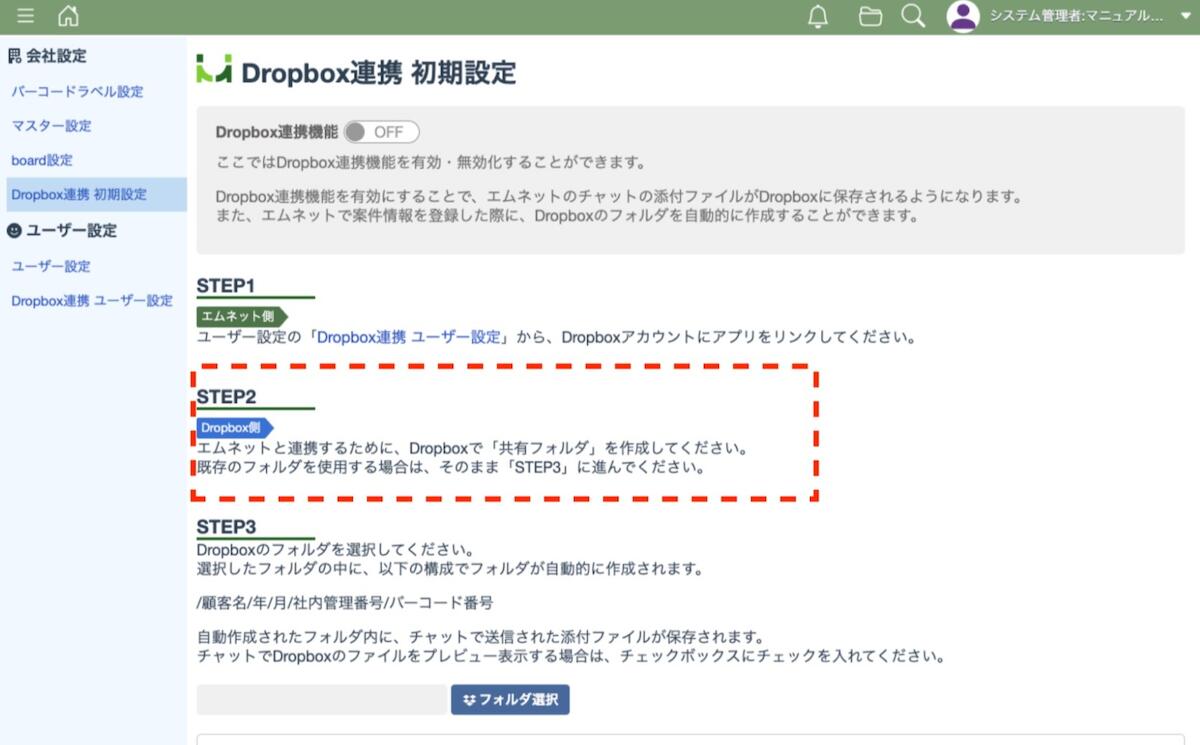
Task: Open the notification bell icon
Action: [x=818, y=17]
